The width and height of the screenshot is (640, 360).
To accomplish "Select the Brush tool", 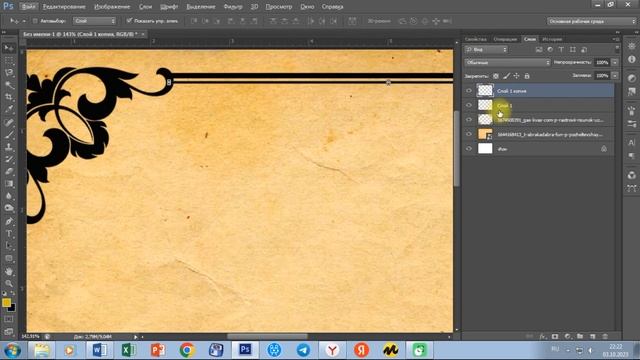I will 9,135.
